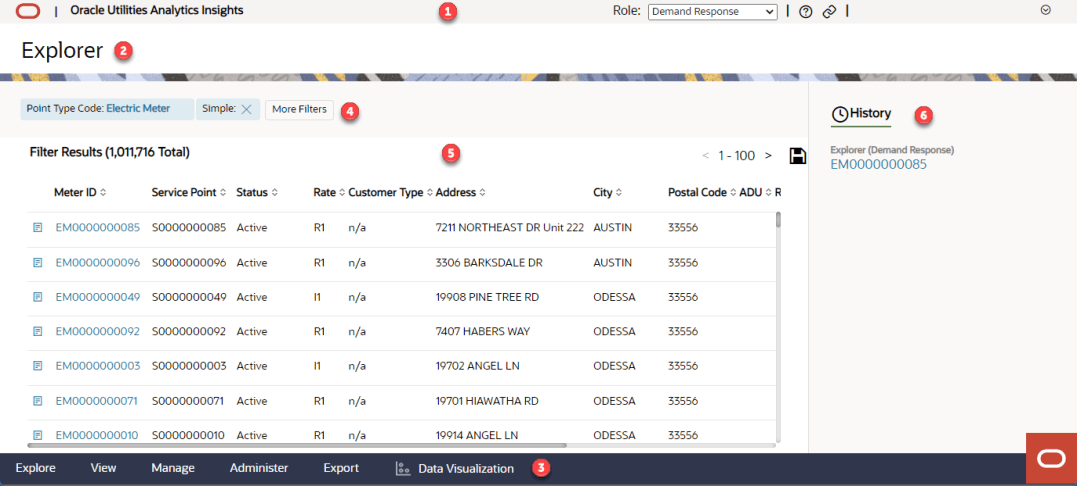This screenshot has width=1077, height=486.
Task: Open details icon for row EM0000000085
Action: 38,227
